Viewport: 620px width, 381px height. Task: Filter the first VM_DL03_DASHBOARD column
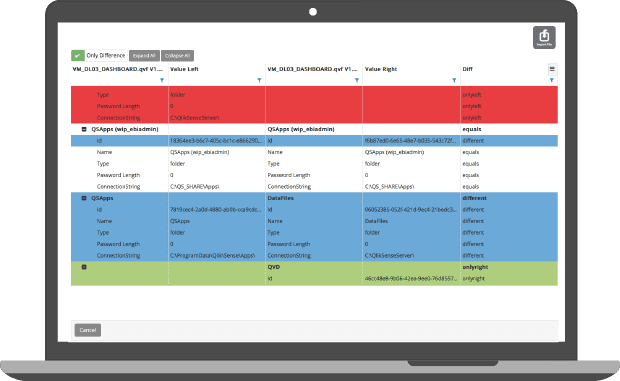pos(162,80)
